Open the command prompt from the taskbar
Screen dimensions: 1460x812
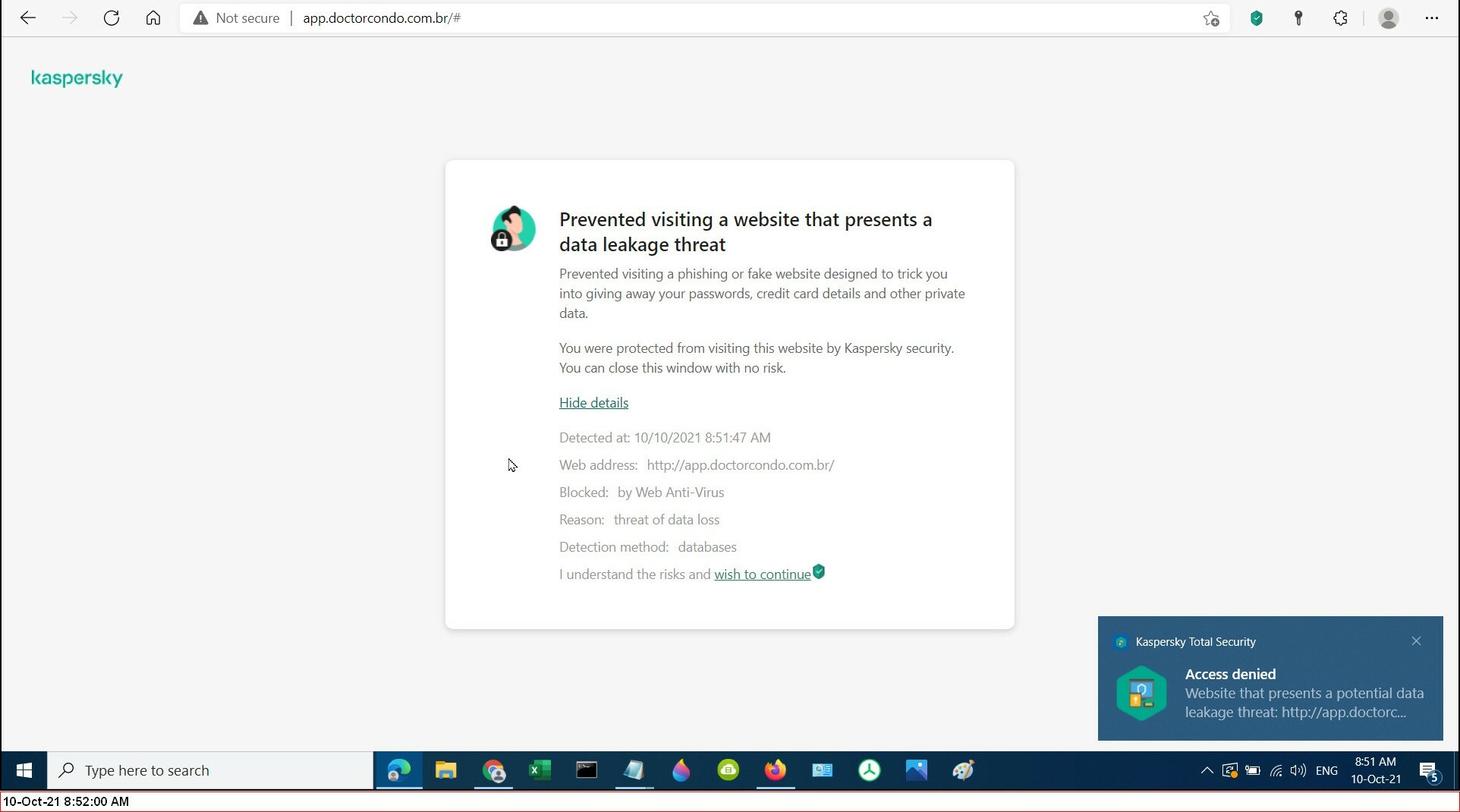pos(587,771)
